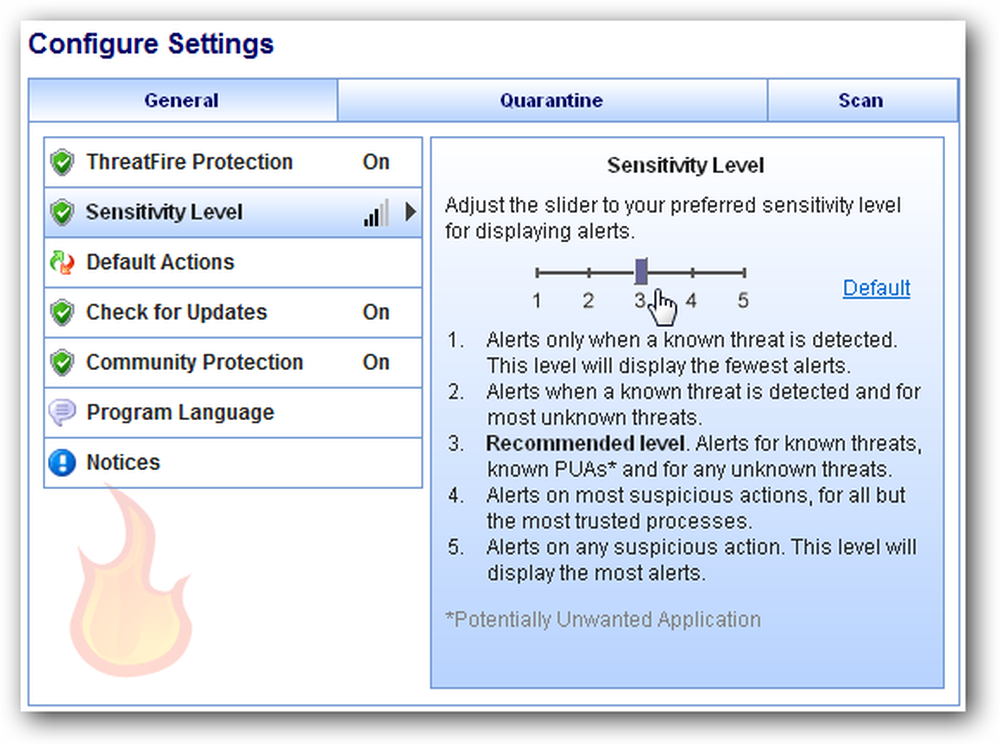The image size is (1000, 746).
Task: Click the Default Actions arrows icon
Action: coord(62,262)
